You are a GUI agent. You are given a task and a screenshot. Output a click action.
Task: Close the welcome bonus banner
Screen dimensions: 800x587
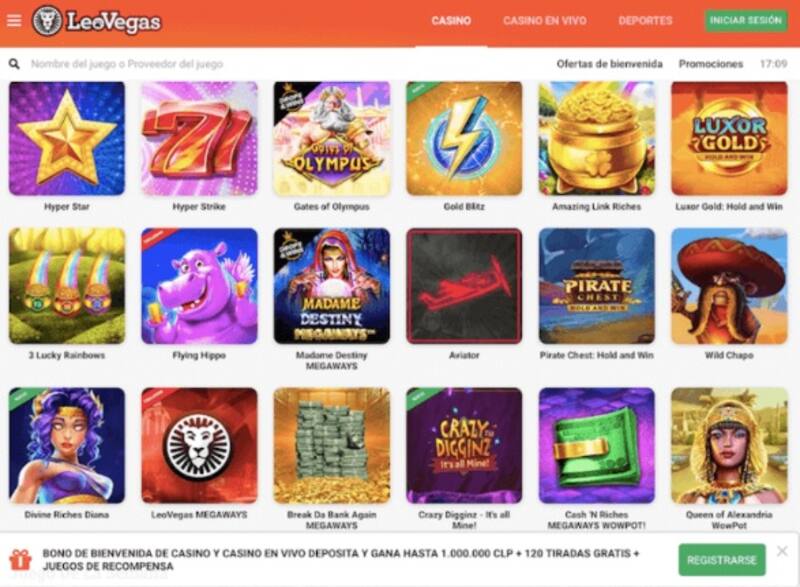click(782, 551)
